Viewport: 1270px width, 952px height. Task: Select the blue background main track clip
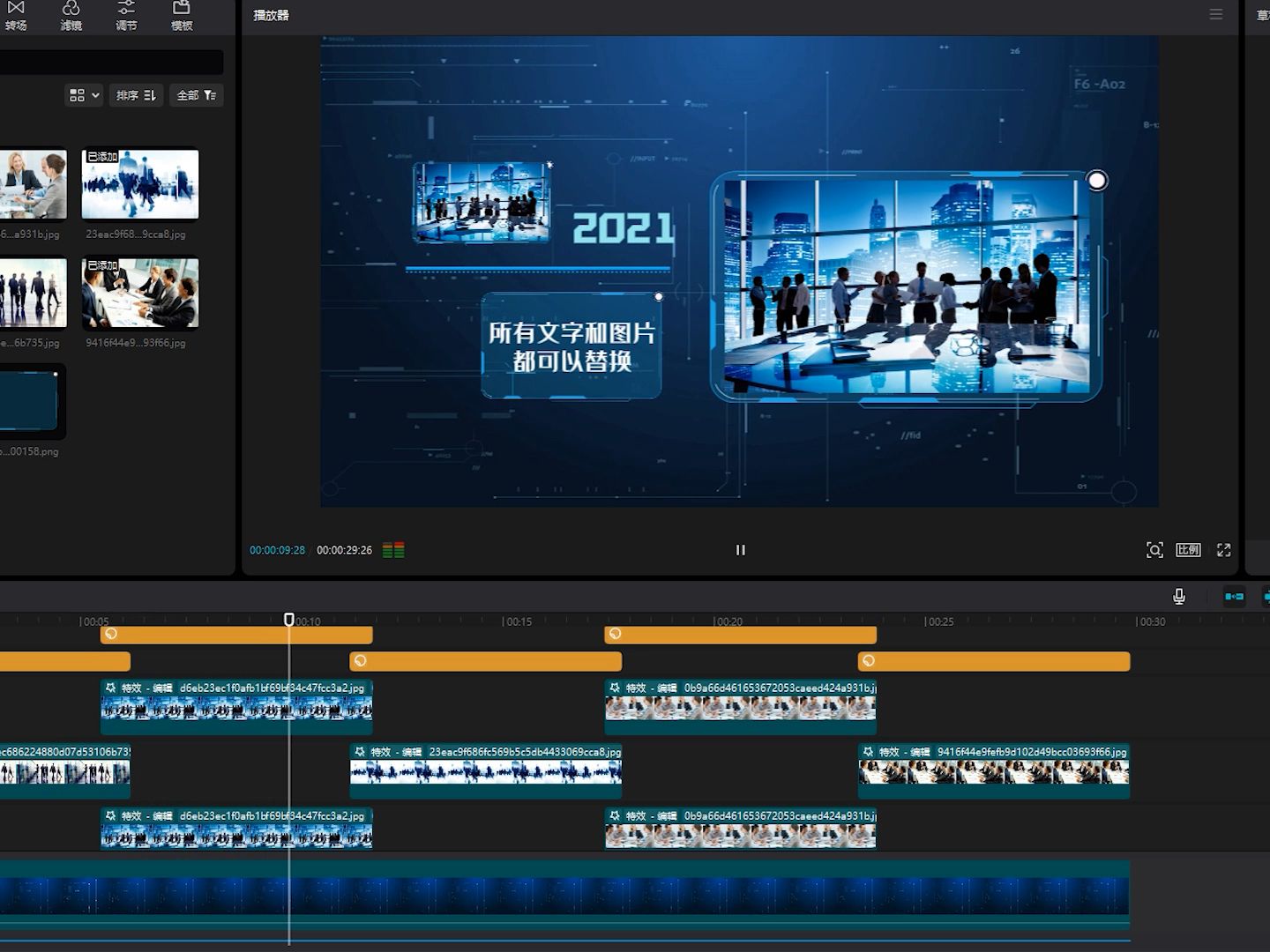564,895
